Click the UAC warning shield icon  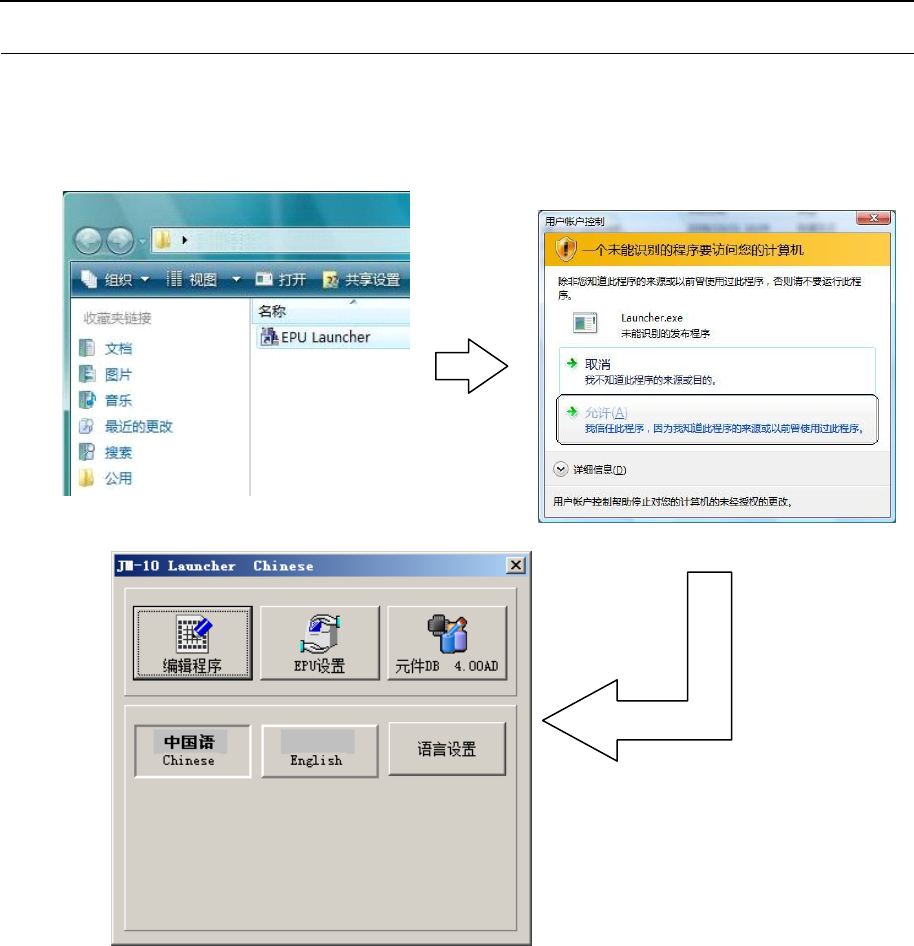tap(565, 249)
